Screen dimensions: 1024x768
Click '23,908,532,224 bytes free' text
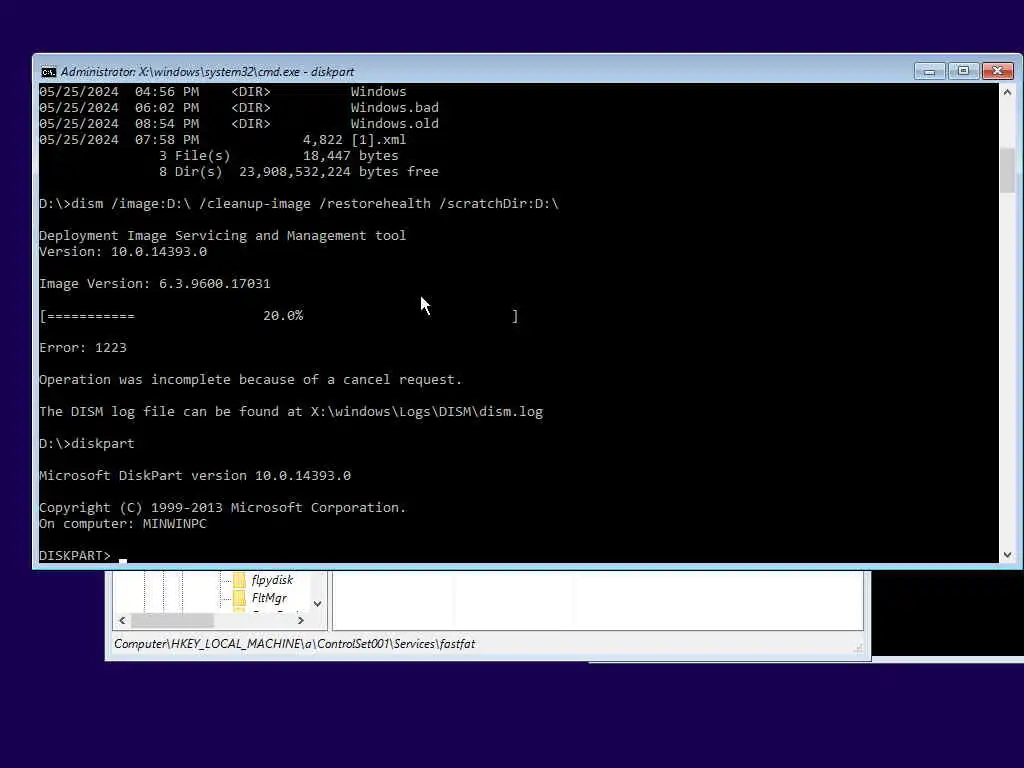pyautogui.click(x=338, y=171)
